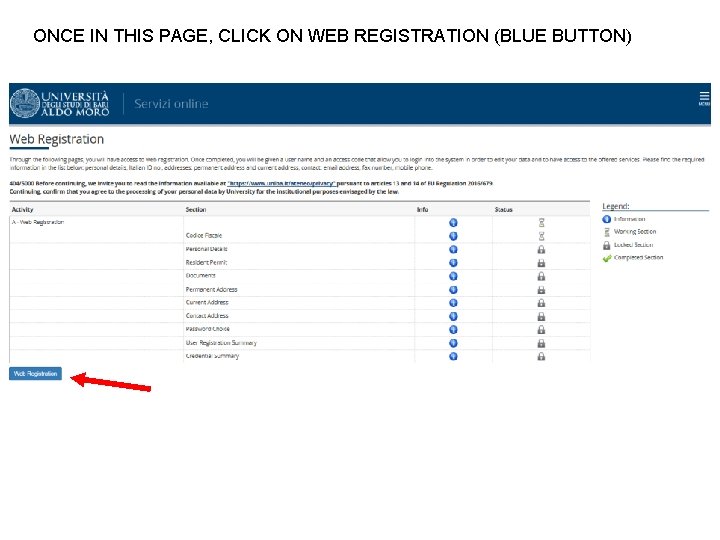Click the Servizi online header text
This screenshot has height=540, width=720.
click(x=171, y=104)
